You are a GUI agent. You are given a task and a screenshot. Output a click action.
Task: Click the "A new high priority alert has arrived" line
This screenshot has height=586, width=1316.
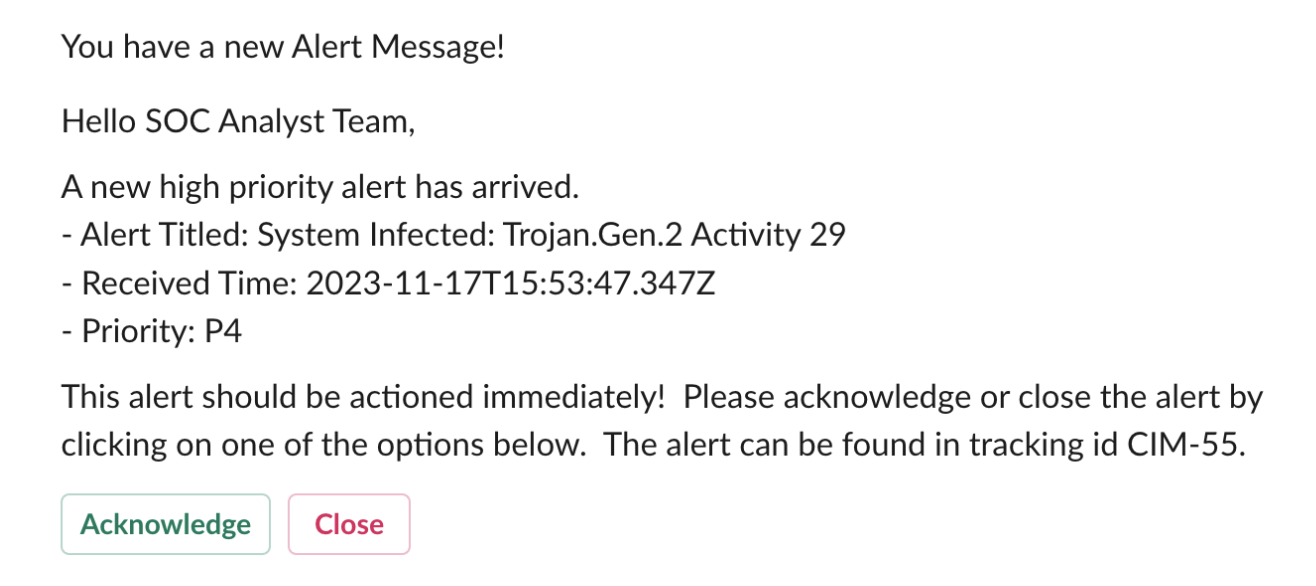320,187
